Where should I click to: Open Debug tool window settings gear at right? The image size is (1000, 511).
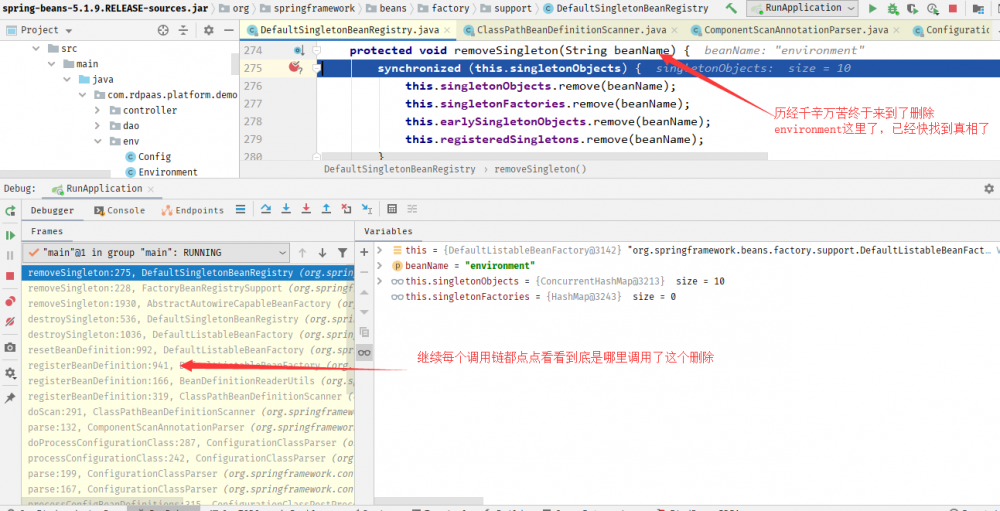coord(989,189)
